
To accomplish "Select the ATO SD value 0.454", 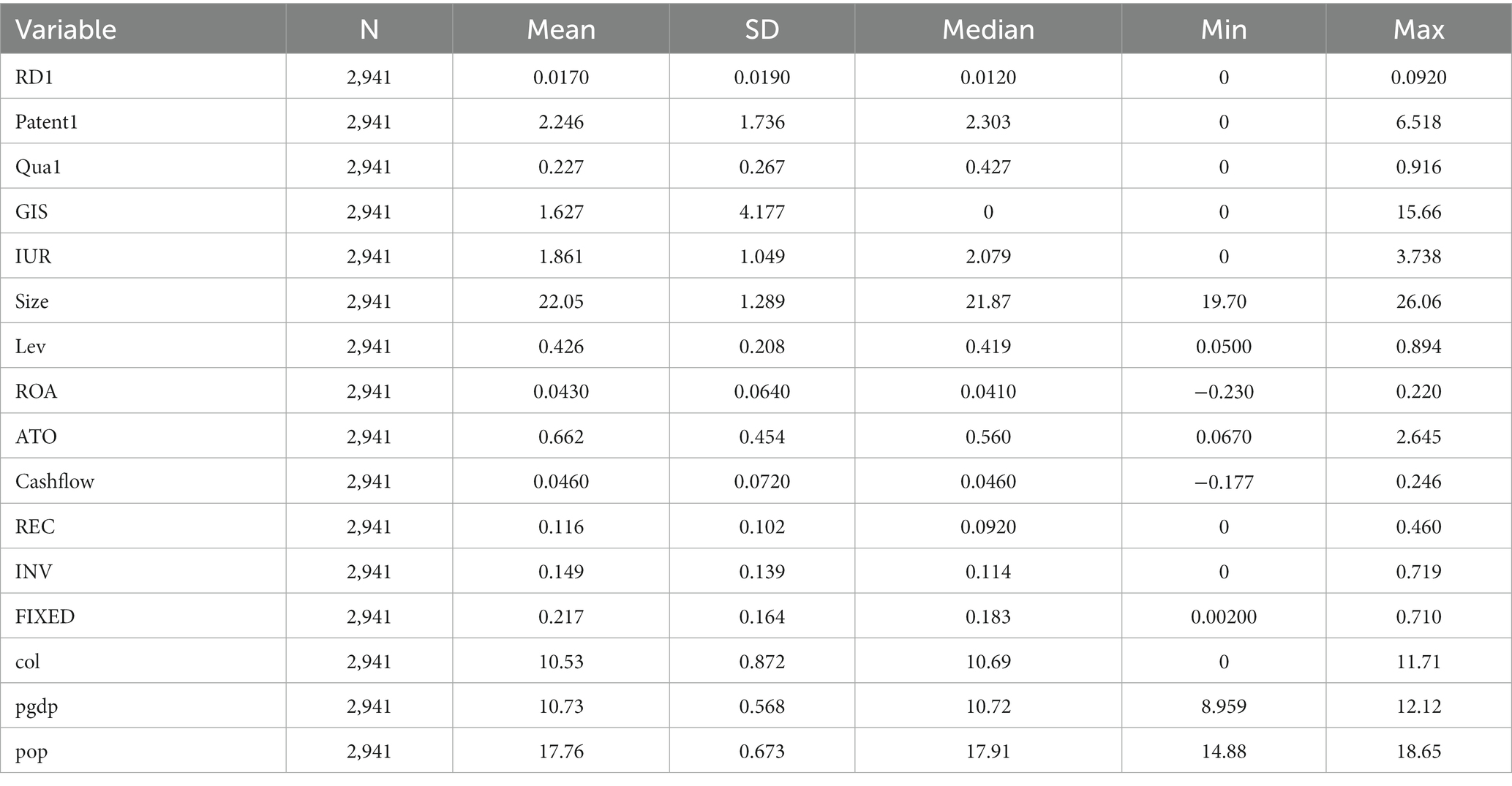I will tap(761, 437).
